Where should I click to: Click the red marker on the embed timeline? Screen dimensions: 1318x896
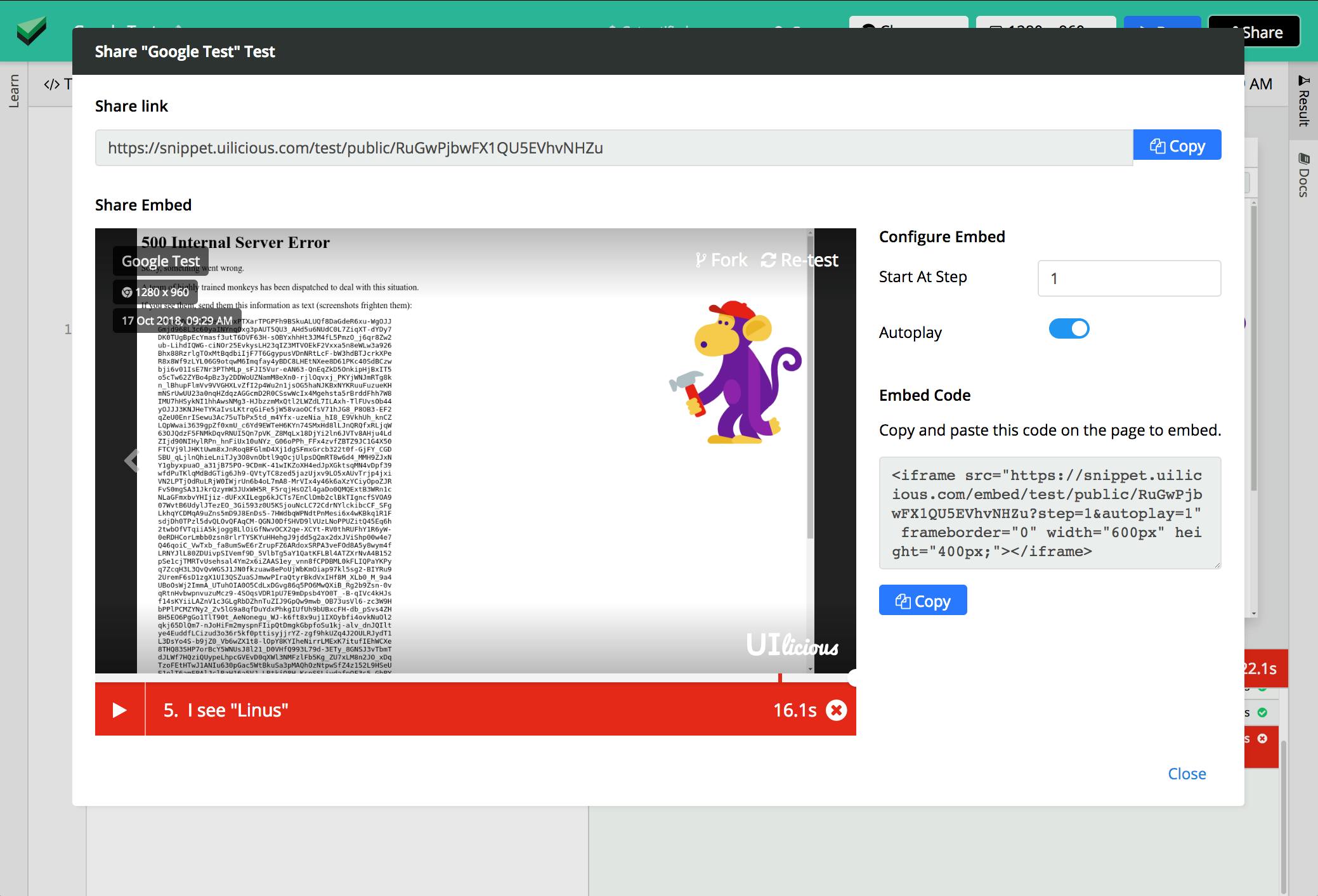[780, 678]
